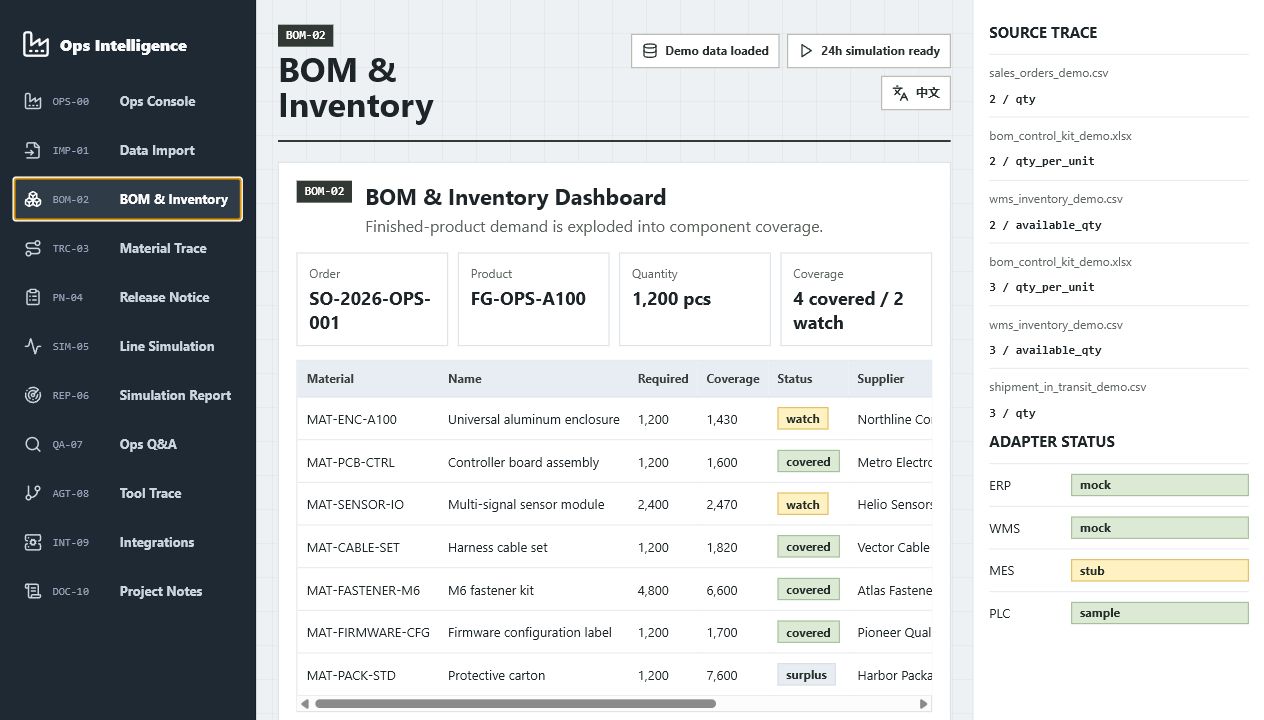Click sales_orders_demo.csv in Source Trace
Image resolution: width=1264 pixels, height=720 pixels.
tap(1048, 73)
